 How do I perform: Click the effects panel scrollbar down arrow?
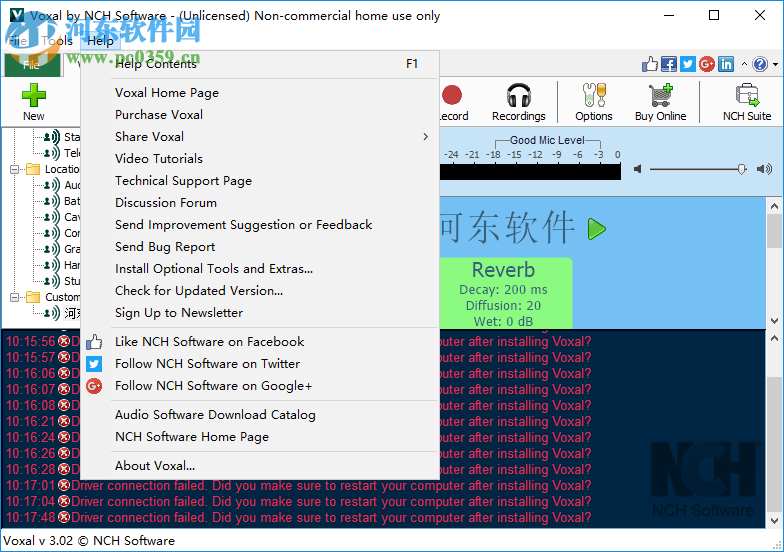tap(774, 320)
